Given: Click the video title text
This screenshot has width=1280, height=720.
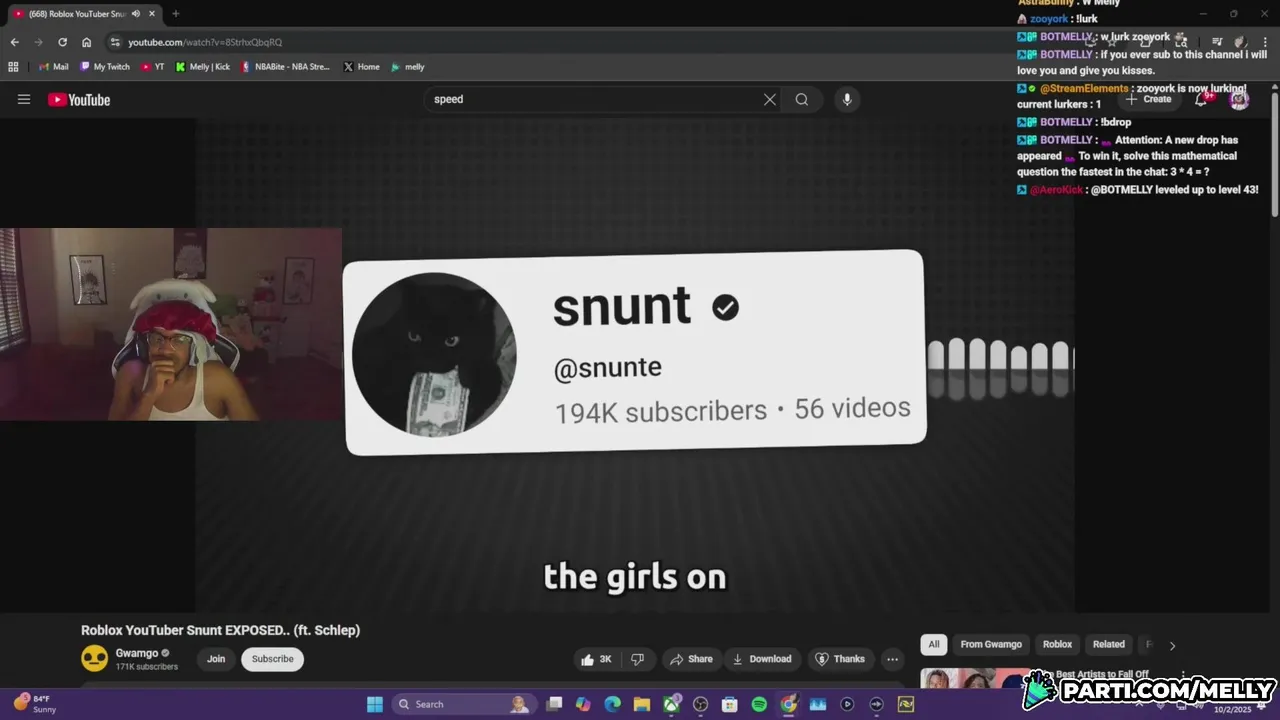Looking at the screenshot, I should (x=220, y=630).
